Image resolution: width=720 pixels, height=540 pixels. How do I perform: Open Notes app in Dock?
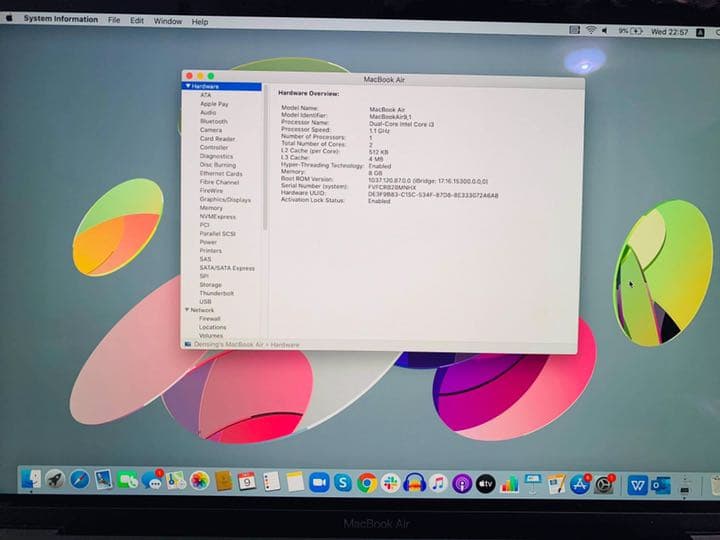[x=295, y=482]
